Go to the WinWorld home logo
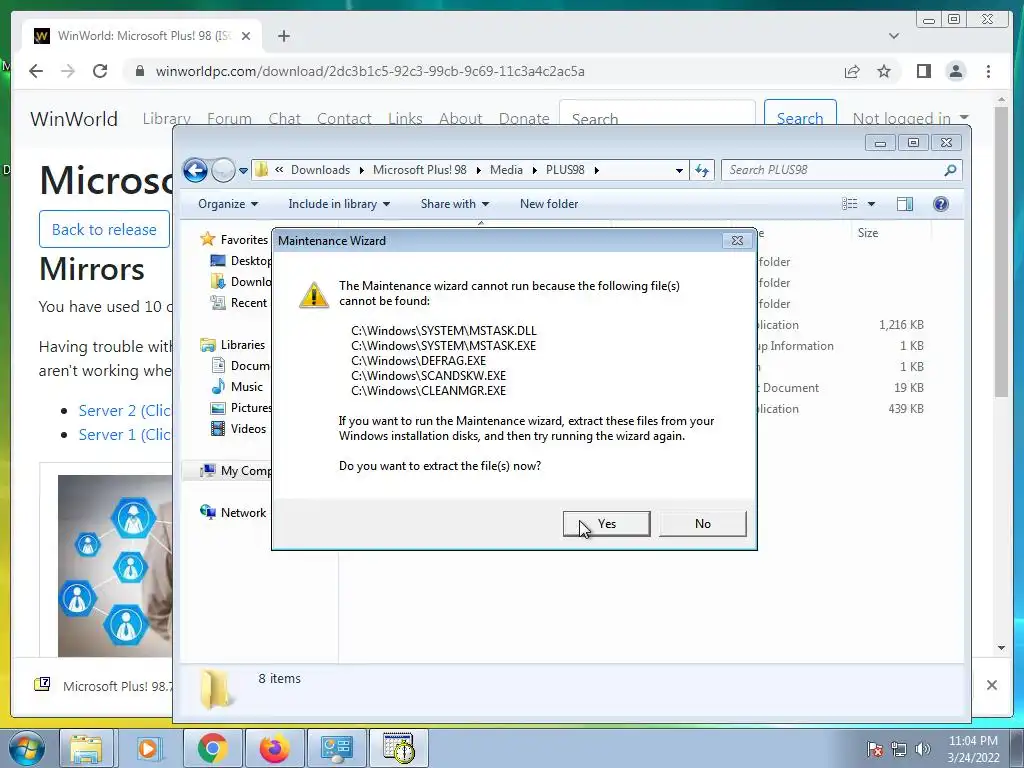The width and height of the screenshot is (1024, 768). (74, 119)
